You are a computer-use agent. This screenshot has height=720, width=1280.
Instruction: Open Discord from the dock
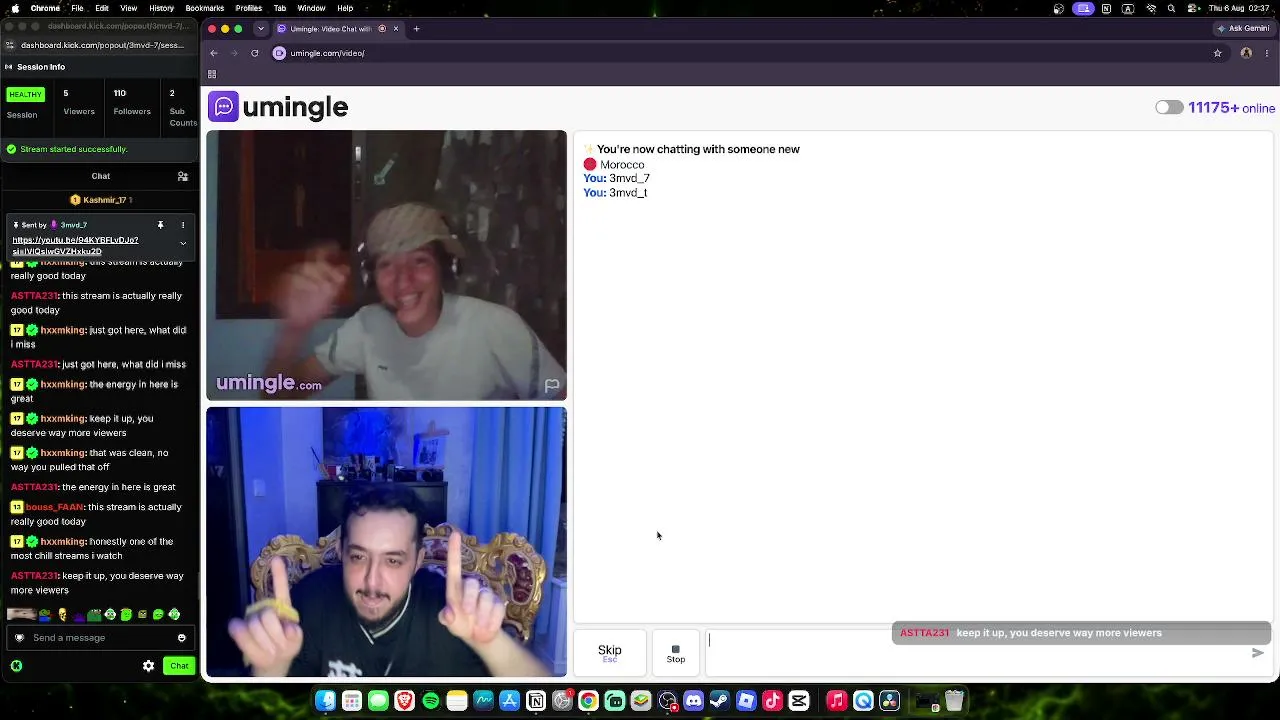[694, 701]
